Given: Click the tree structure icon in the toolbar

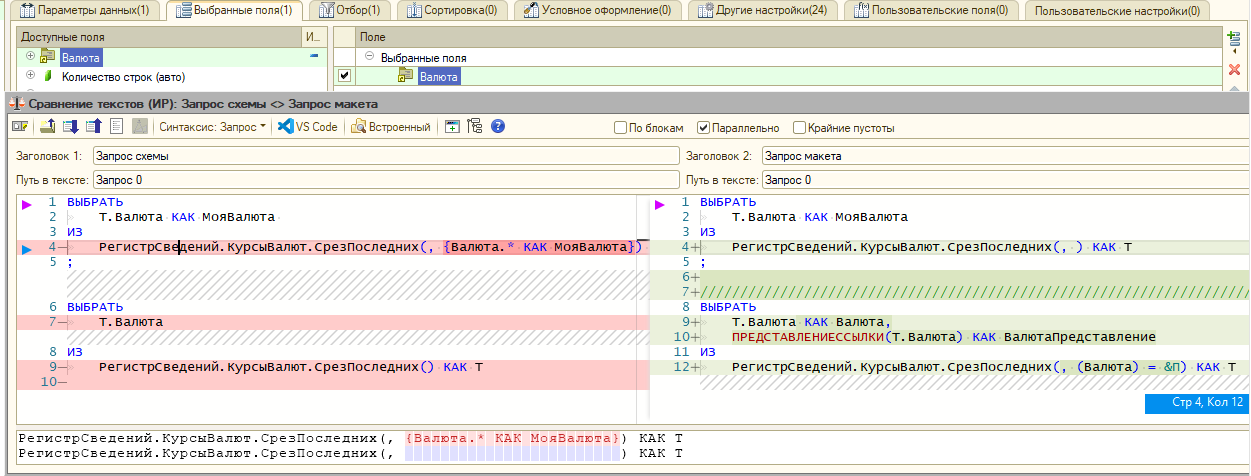Looking at the screenshot, I should click(x=475, y=127).
